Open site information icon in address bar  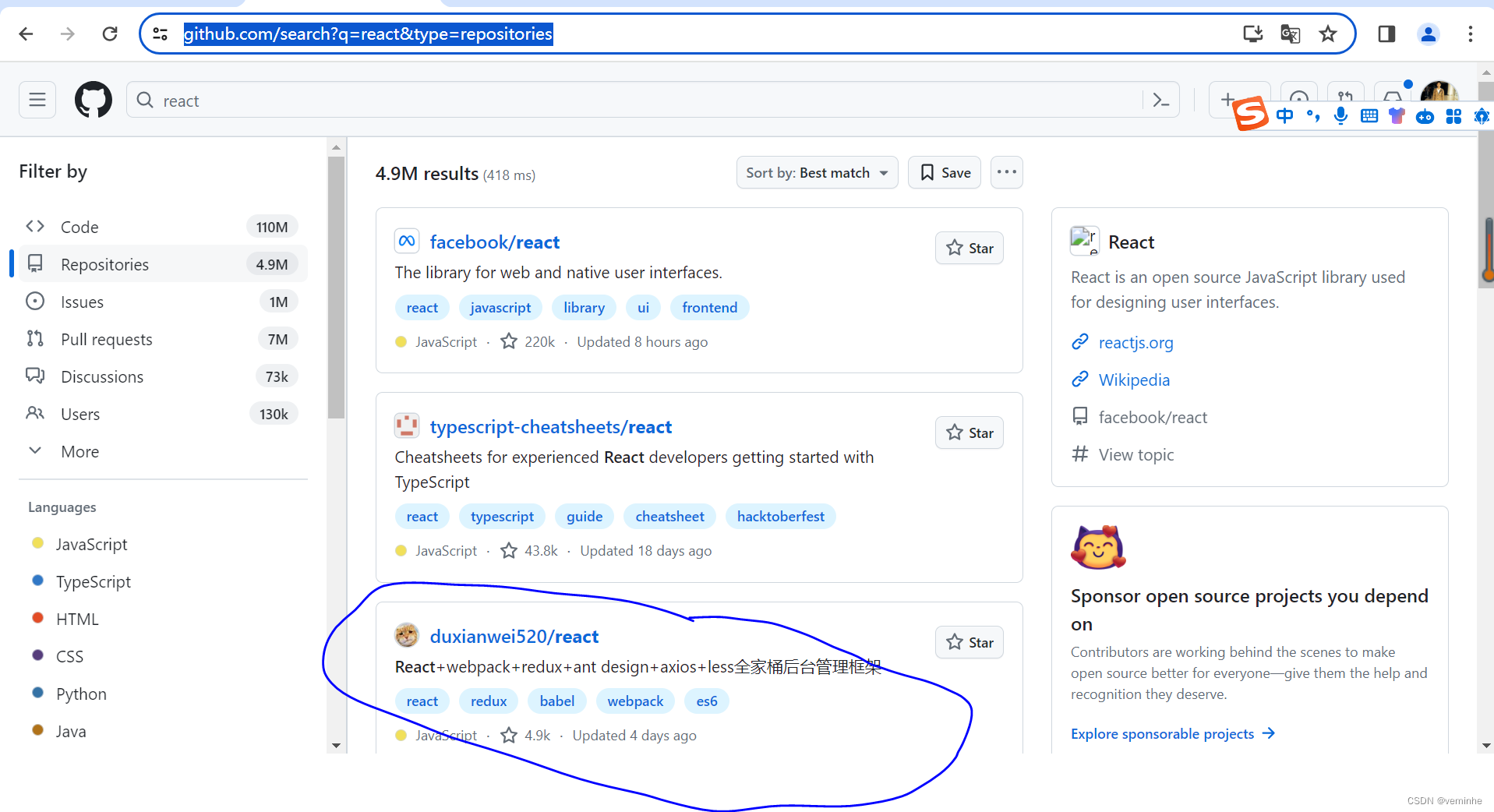[x=161, y=34]
